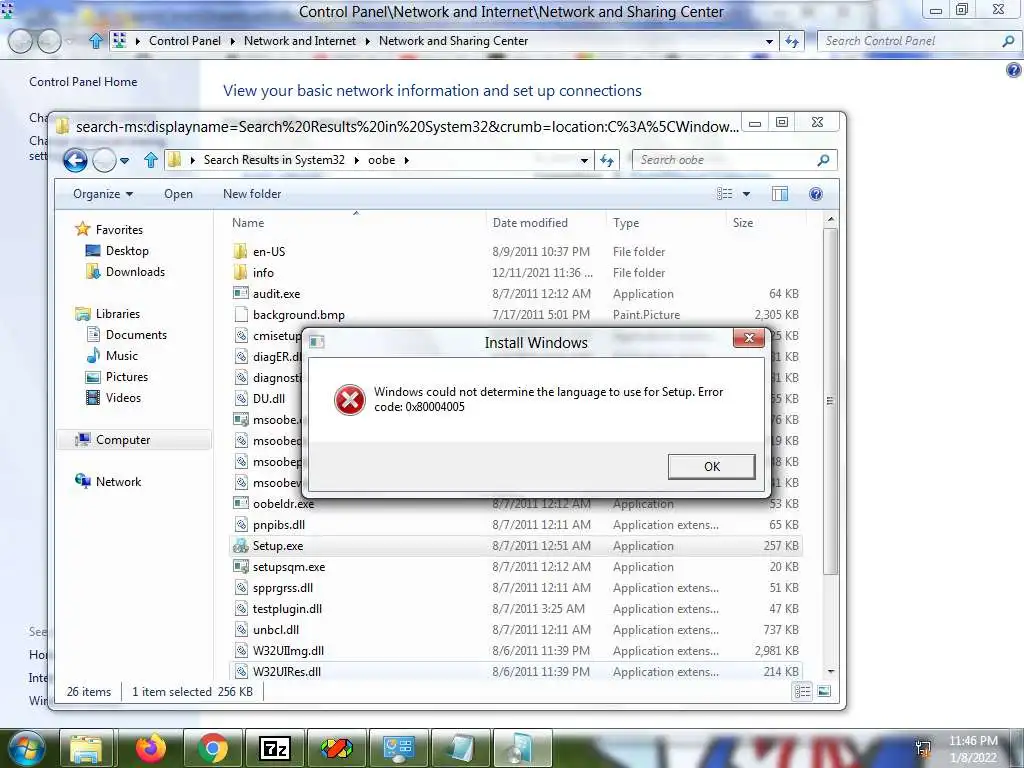Open Documents library
The width and height of the screenshot is (1024, 768).
(136, 335)
